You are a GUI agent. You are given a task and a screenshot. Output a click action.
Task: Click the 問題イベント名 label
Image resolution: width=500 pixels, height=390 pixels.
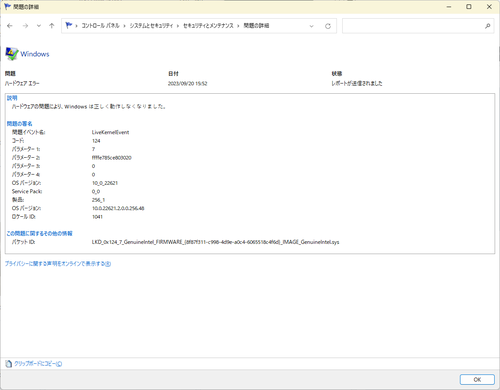(x=29, y=132)
